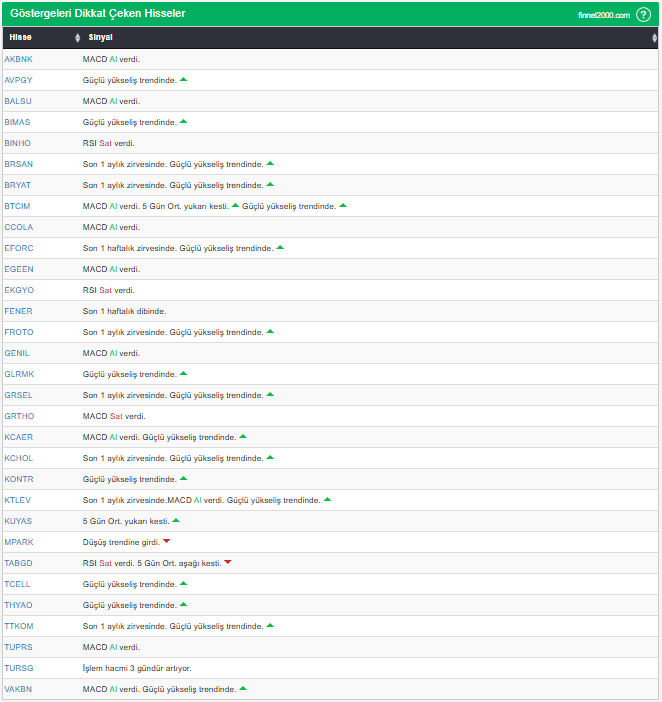Click the Hisse column header
The image size is (662, 702).
20,37
